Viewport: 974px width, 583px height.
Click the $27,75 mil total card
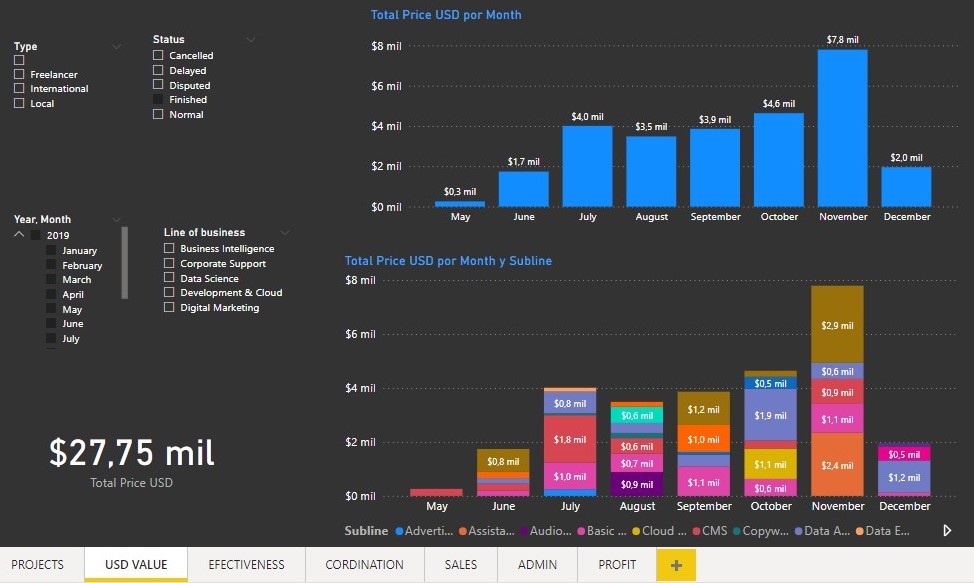[x=132, y=453]
